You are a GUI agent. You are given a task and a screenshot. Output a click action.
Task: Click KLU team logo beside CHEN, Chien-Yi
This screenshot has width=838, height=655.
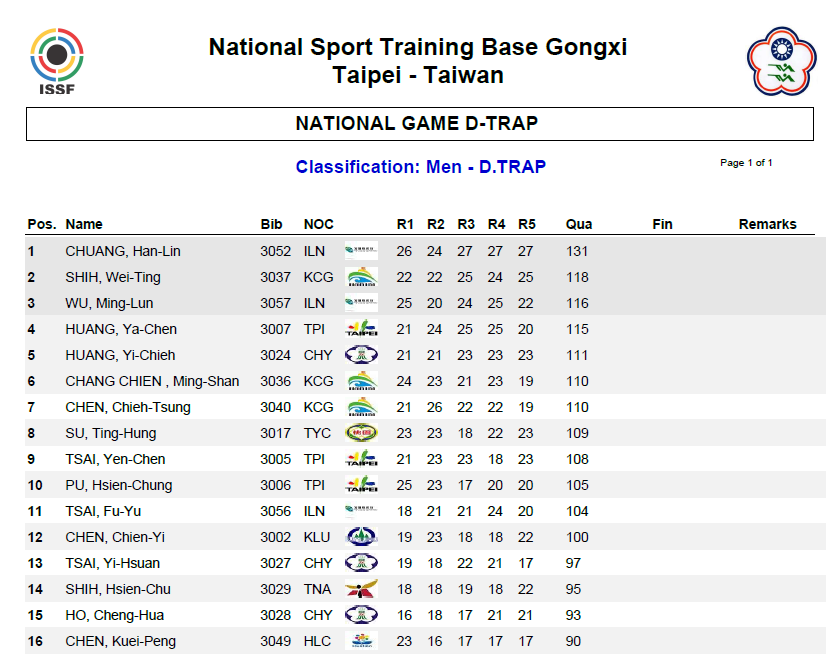[361, 537]
